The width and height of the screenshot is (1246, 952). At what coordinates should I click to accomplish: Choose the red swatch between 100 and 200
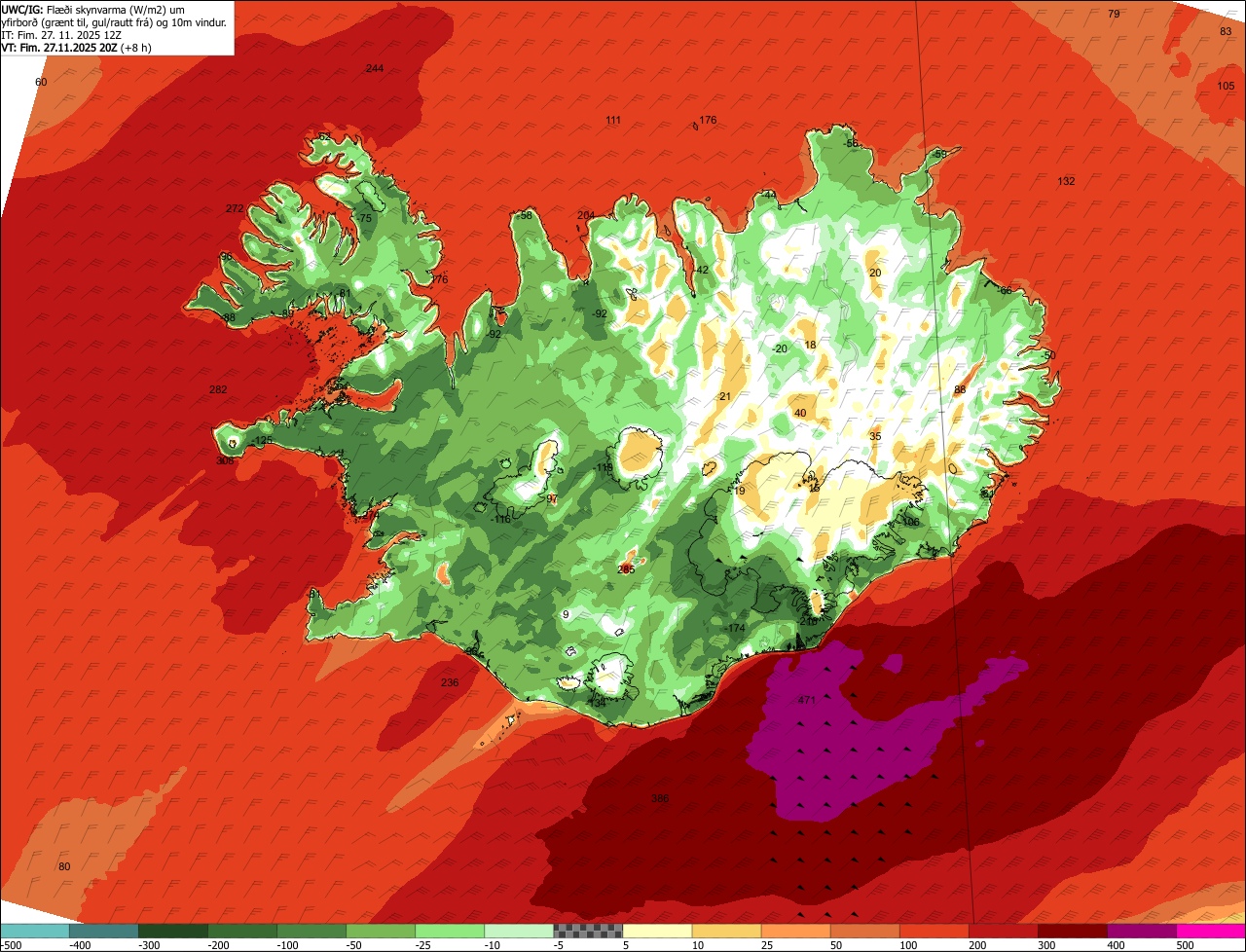(x=934, y=931)
